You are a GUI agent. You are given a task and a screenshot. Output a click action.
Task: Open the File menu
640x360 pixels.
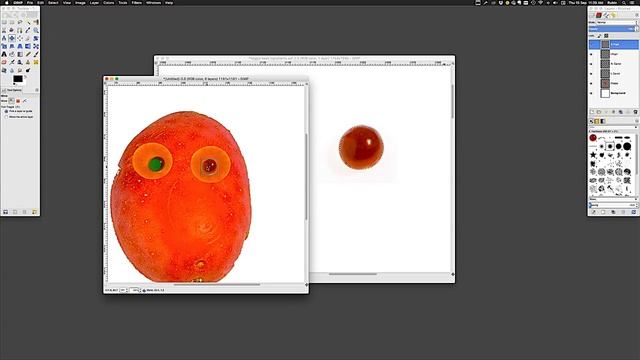tap(30, 2)
